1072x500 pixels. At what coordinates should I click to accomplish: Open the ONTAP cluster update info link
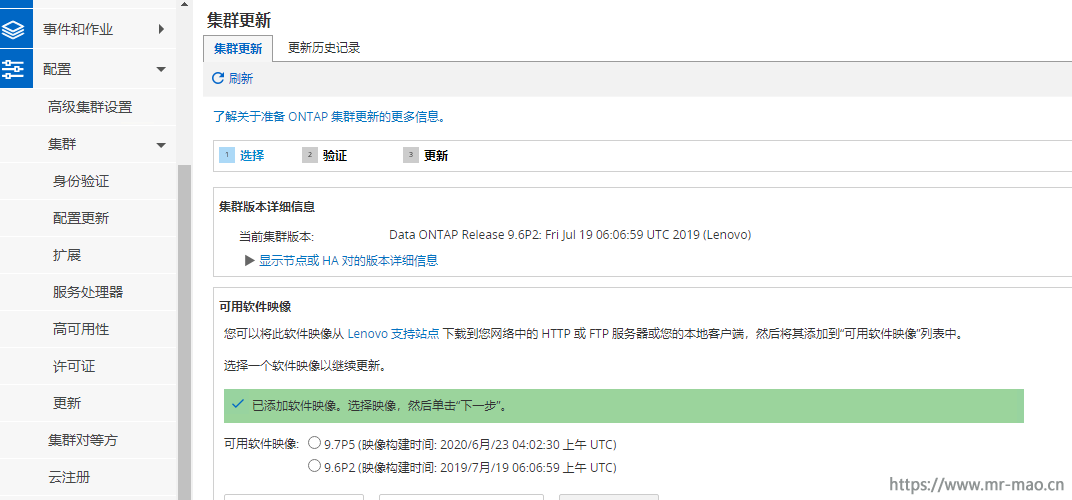[x=330, y=117]
